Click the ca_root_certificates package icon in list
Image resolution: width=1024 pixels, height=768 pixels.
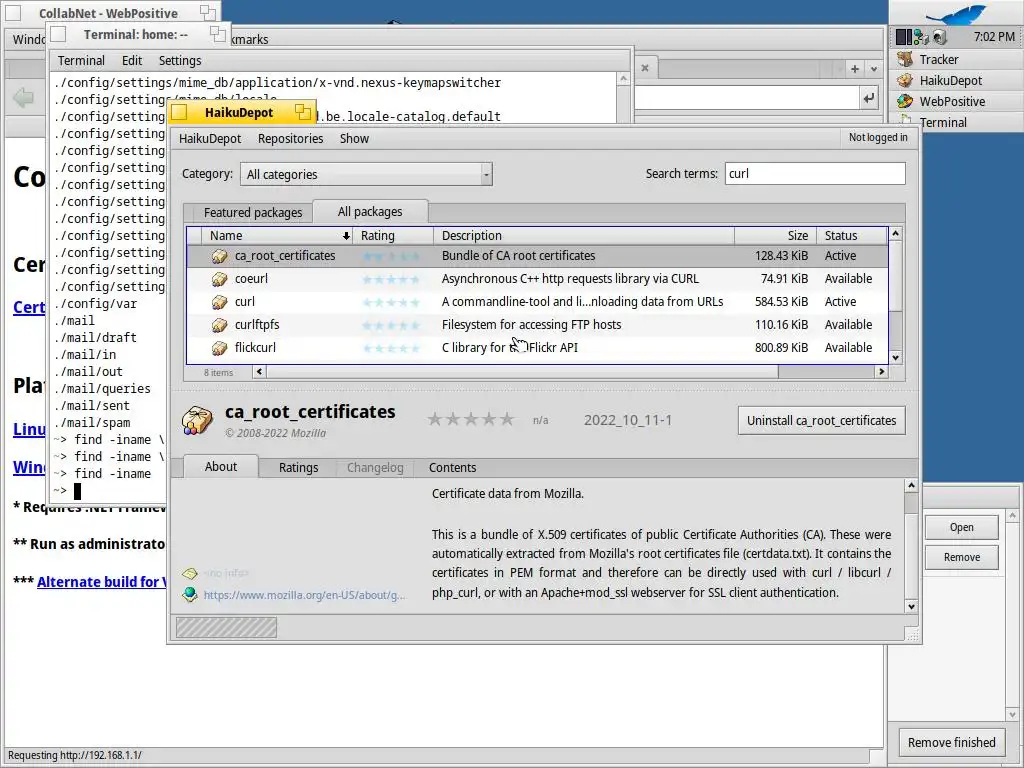point(219,256)
